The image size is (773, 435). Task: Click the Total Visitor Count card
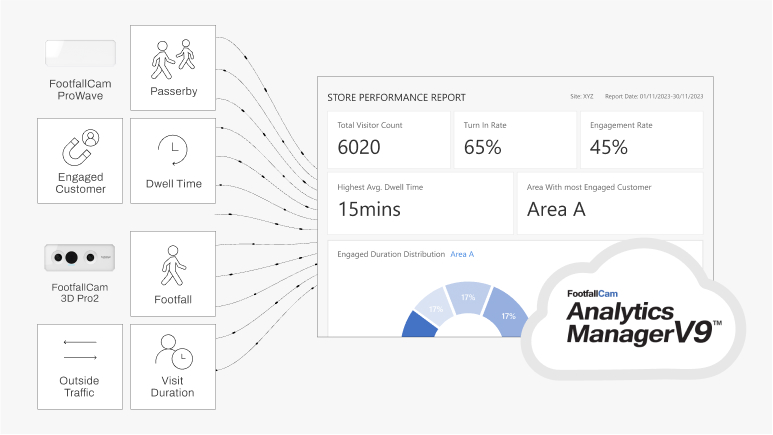click(389, 140)
